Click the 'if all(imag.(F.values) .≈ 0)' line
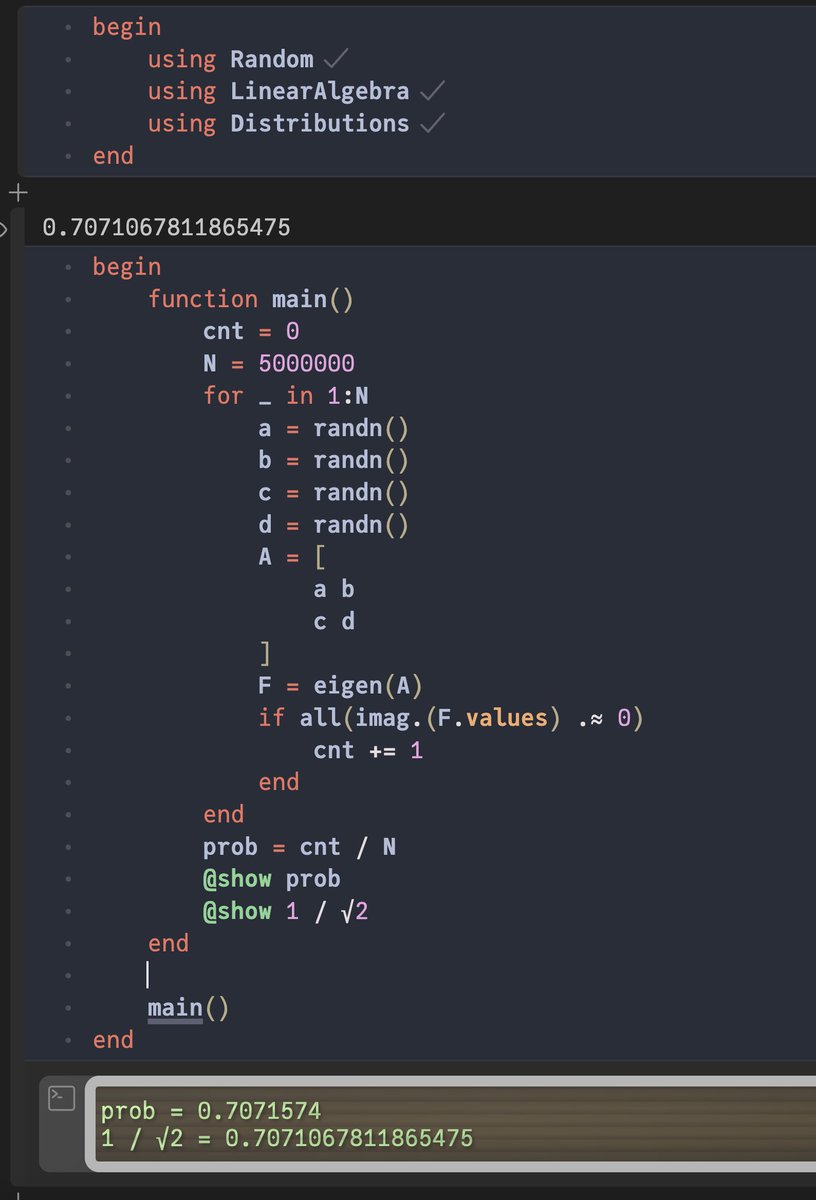The height and width of the screenshot is (1200, 816). tap(450, 718)
